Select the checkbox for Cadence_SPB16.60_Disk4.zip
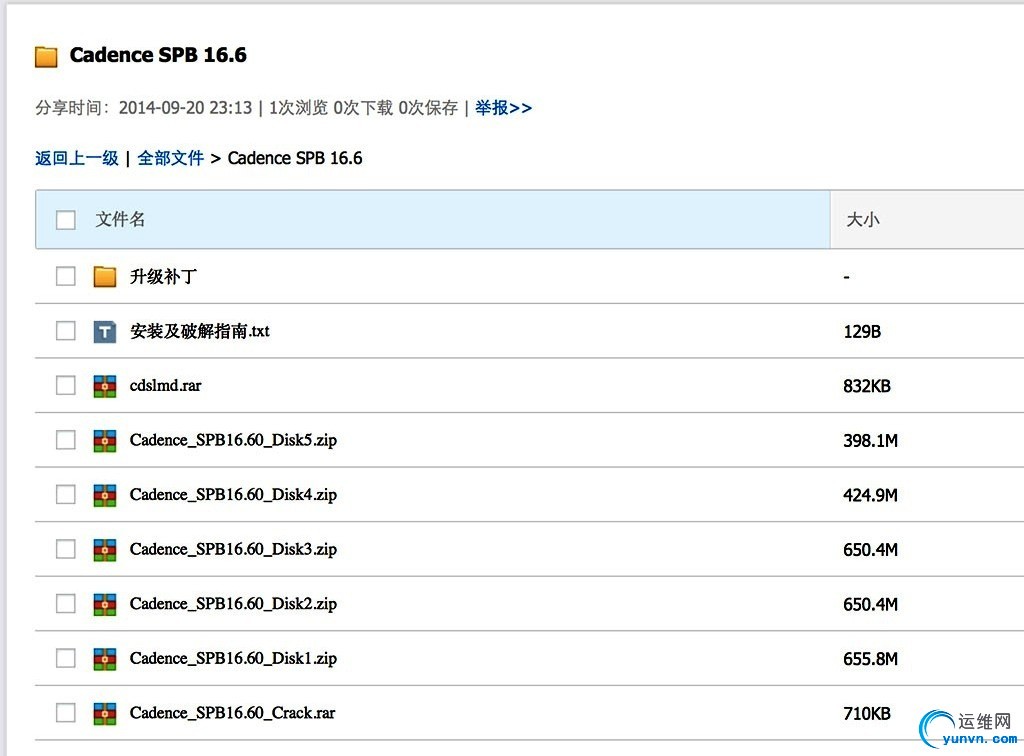1024x756 pixels. pyautogui.click(x=66, y=495)
